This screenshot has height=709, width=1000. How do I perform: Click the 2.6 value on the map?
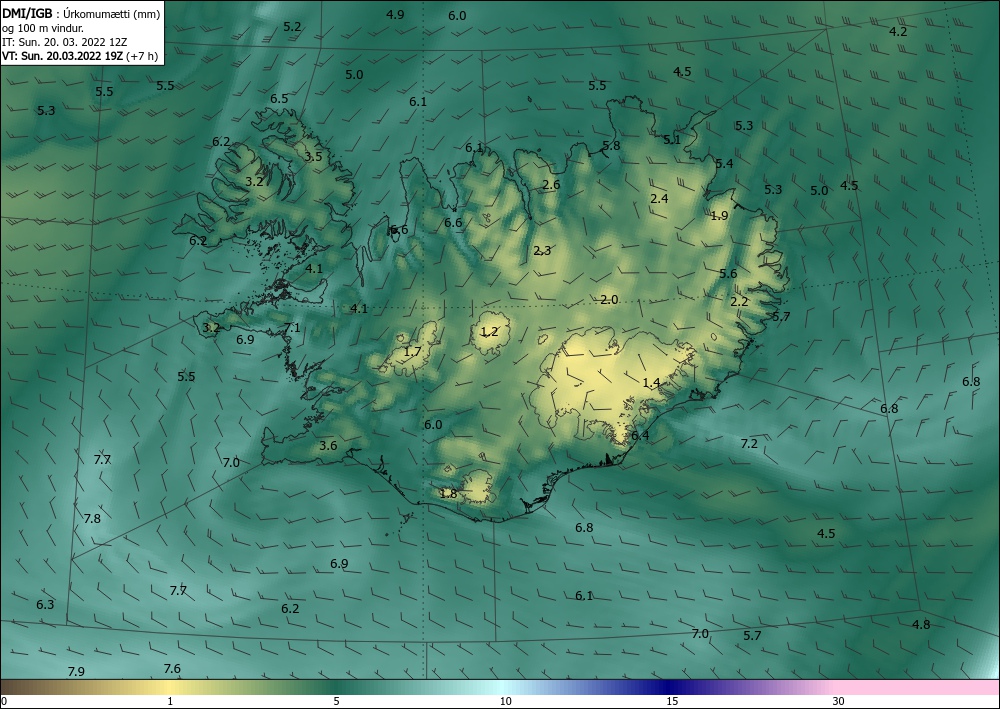(551, 184)
